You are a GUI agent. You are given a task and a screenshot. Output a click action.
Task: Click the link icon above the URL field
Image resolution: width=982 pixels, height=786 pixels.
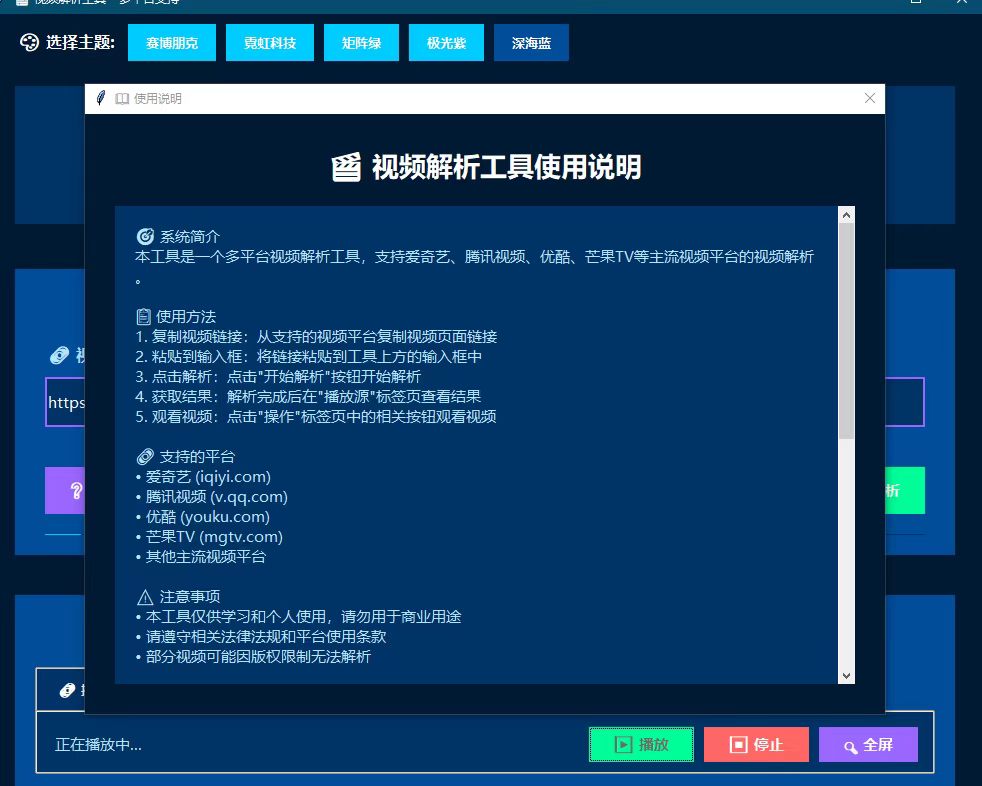point(59,355)
